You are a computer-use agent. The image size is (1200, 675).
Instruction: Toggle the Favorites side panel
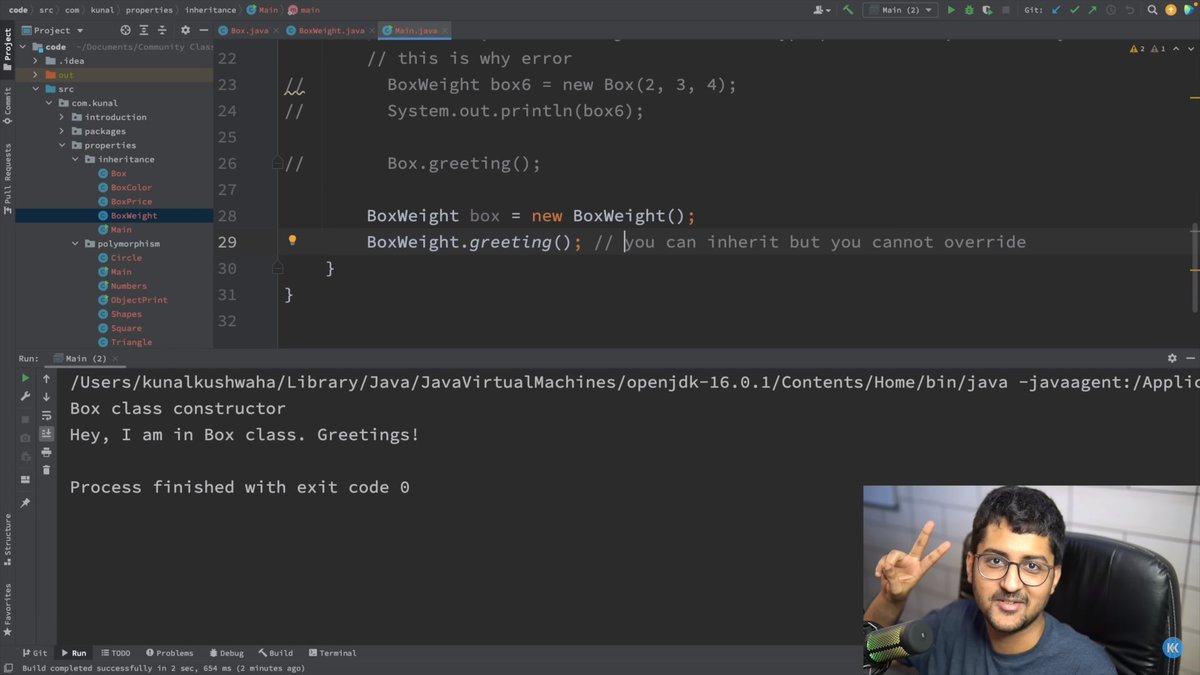click(x=7, y=610)
